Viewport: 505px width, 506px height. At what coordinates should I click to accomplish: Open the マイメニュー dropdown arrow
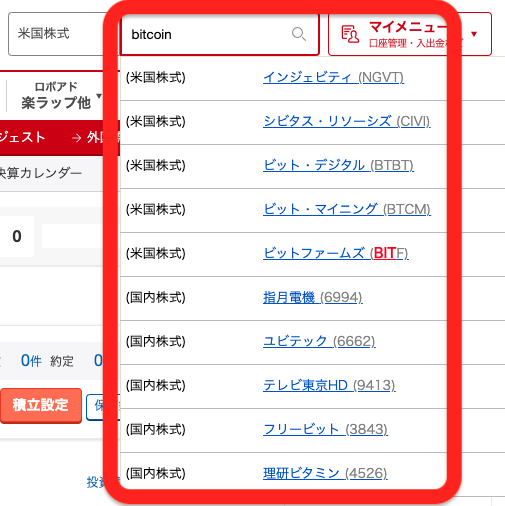click(x=474, y=34)
